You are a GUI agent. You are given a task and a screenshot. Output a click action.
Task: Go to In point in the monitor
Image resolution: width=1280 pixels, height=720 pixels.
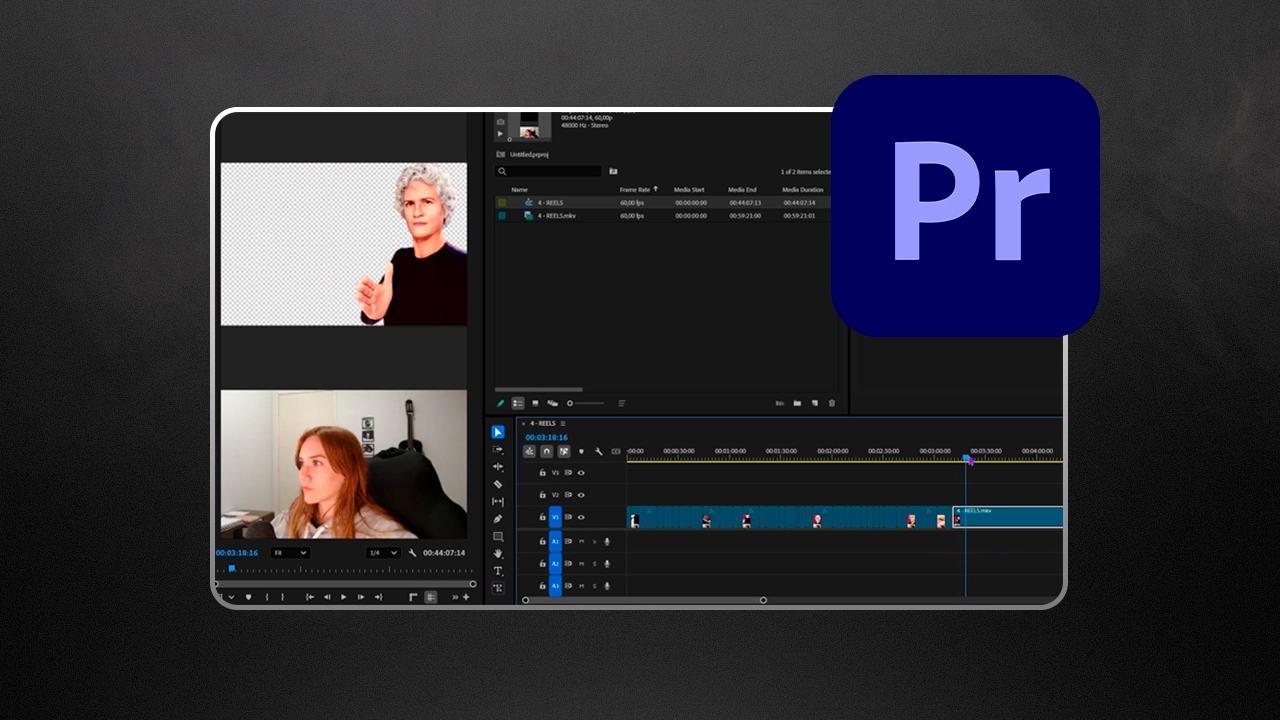[x=310, y=597]
